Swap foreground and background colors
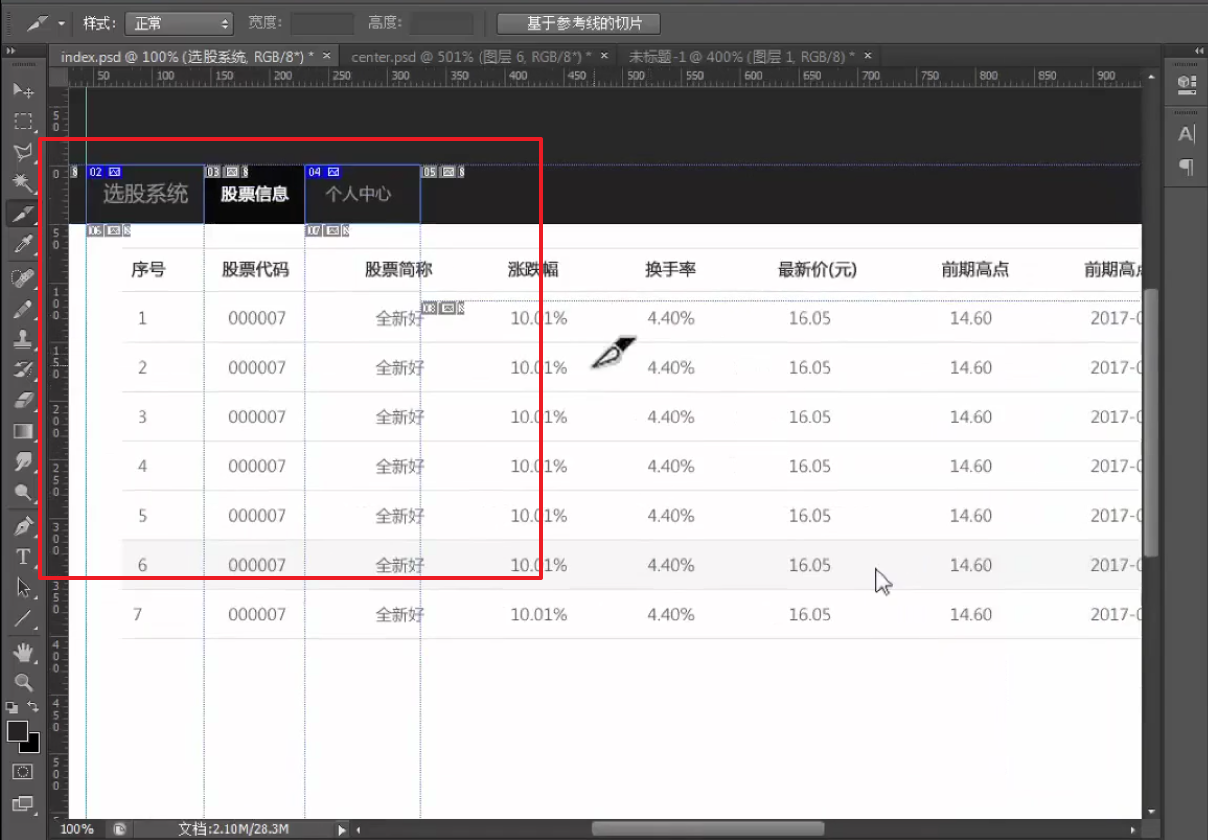 pyautogui.click(x=33, y=707)
